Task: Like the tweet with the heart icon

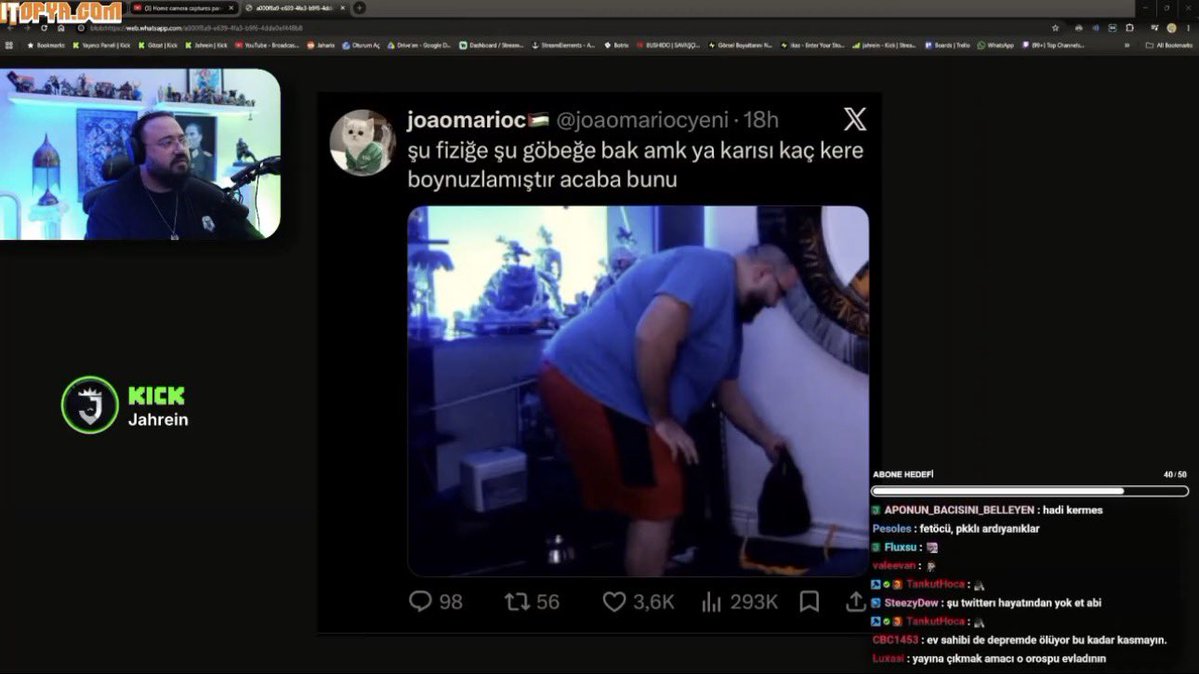Action: 614,601
